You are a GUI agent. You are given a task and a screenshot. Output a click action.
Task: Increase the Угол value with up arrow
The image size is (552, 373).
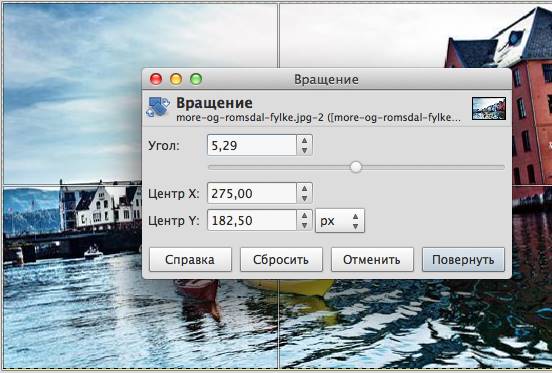click(305, 140)
